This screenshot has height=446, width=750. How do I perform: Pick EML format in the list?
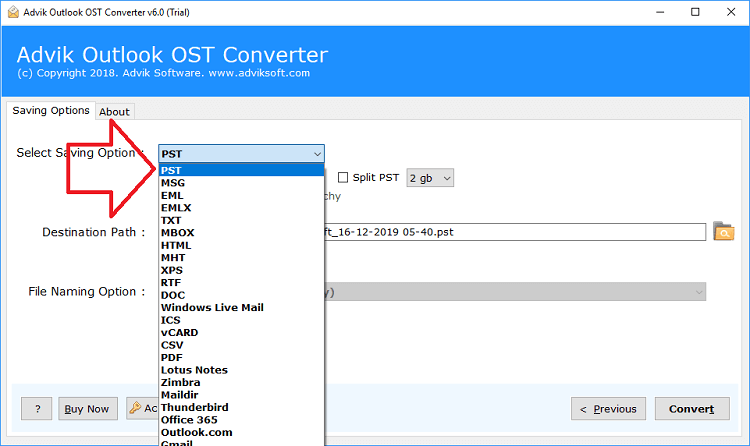(x=242, y=195)
